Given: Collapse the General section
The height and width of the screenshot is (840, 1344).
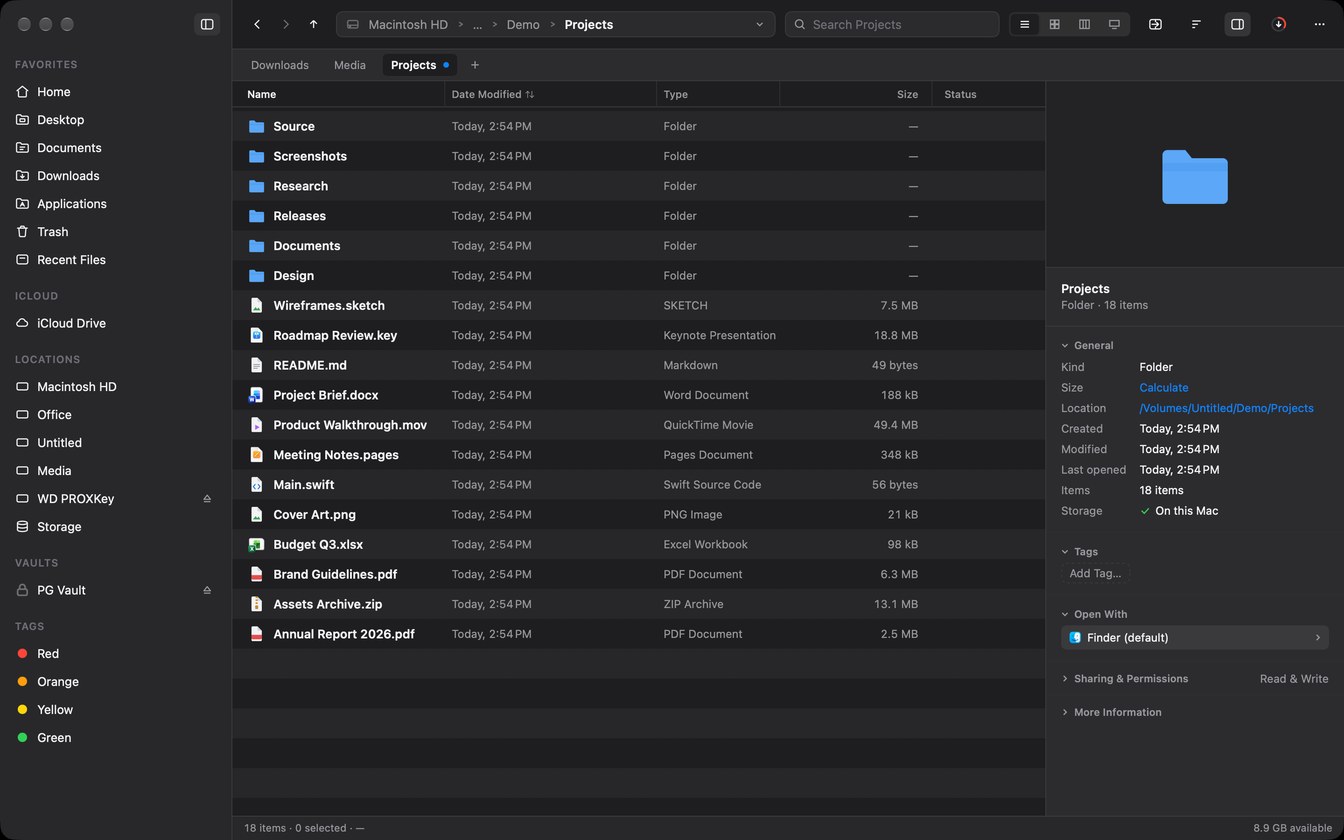Looking at the screenshot, I should click(1065, 345).
